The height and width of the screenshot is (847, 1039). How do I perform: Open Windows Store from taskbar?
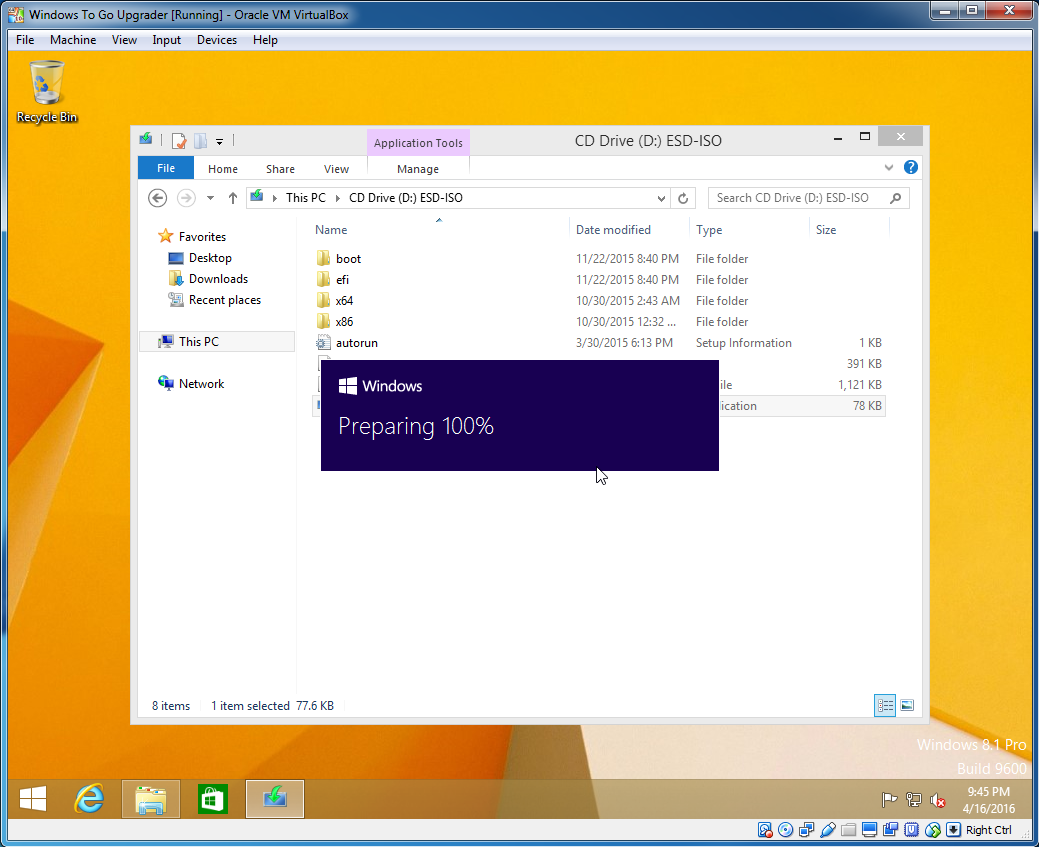(x=213, y=799)
